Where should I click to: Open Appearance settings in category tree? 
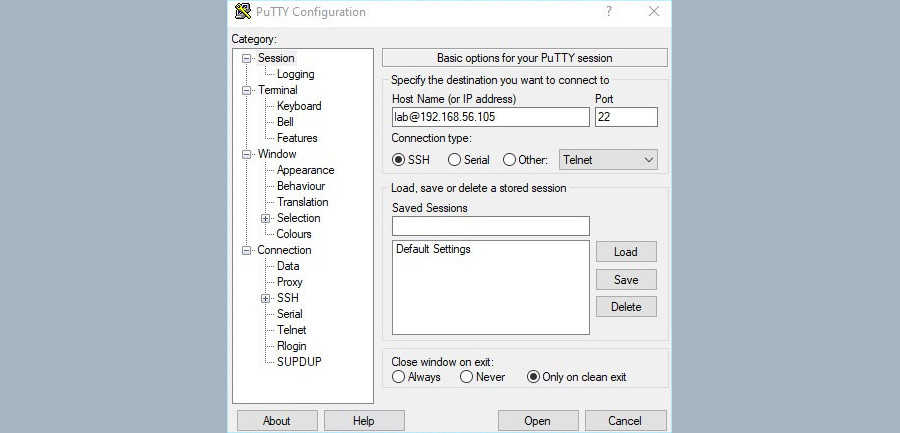click(305, 170)
